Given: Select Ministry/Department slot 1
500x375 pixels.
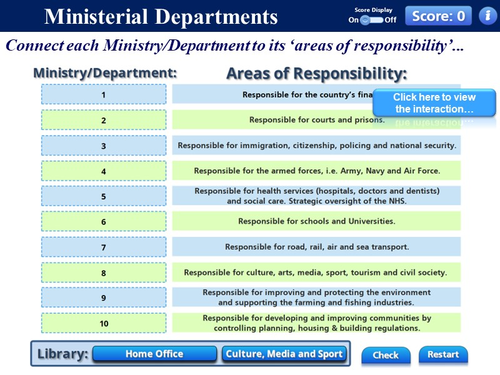Looking at the screenshot, I should coord(104,94).
